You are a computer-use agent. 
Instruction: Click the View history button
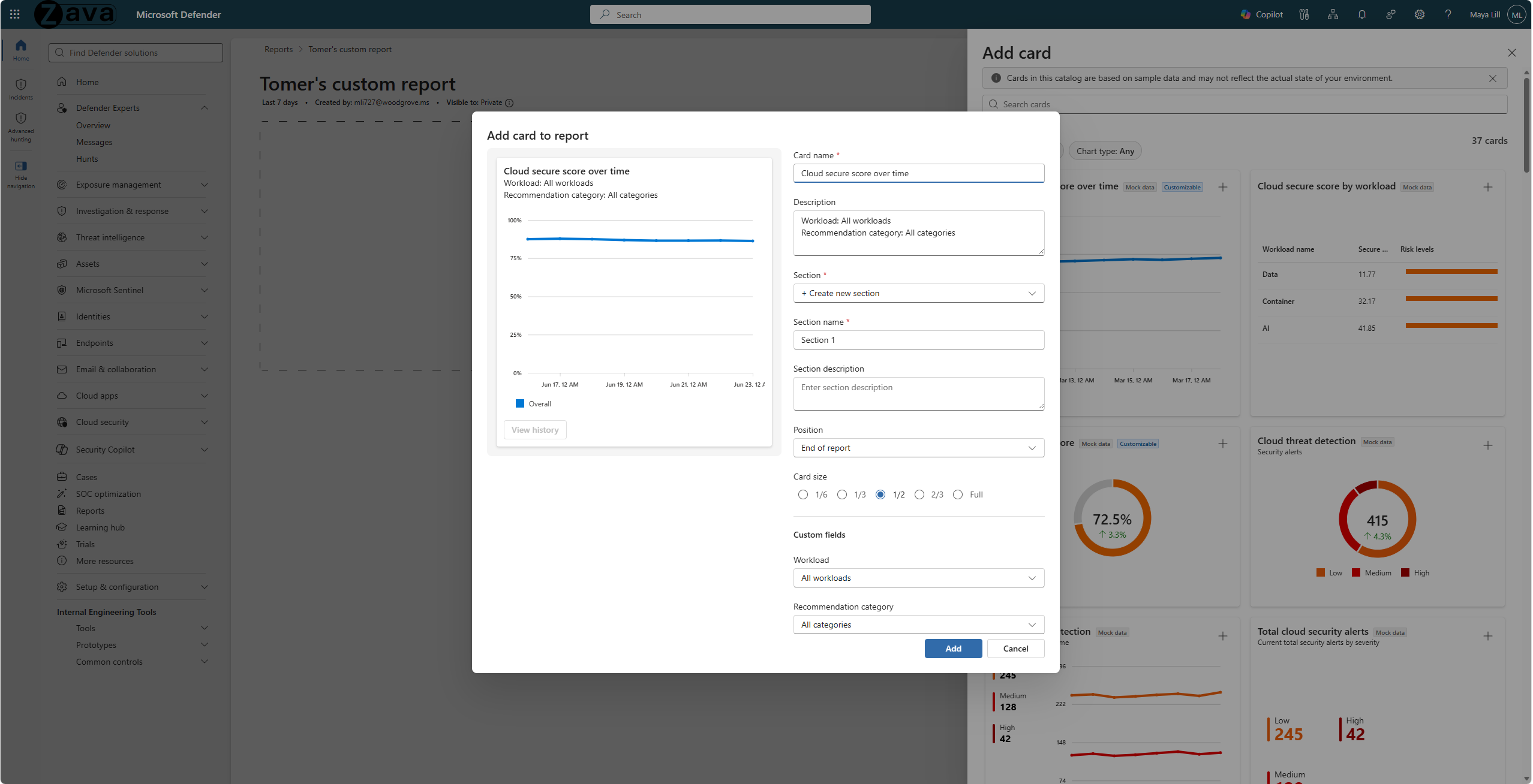tap(535, 430)
